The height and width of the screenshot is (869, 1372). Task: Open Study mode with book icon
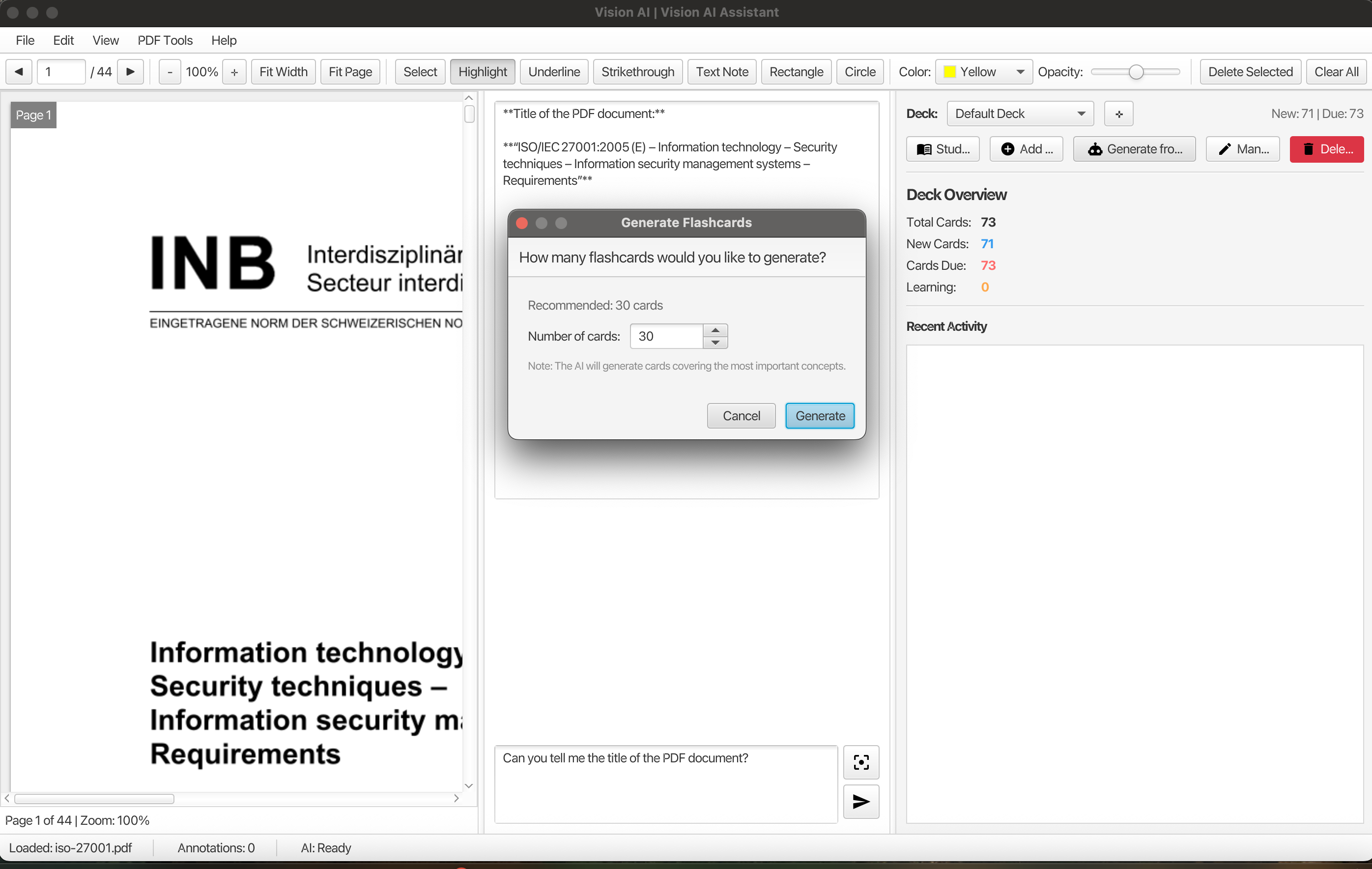(x=943, y=149)
